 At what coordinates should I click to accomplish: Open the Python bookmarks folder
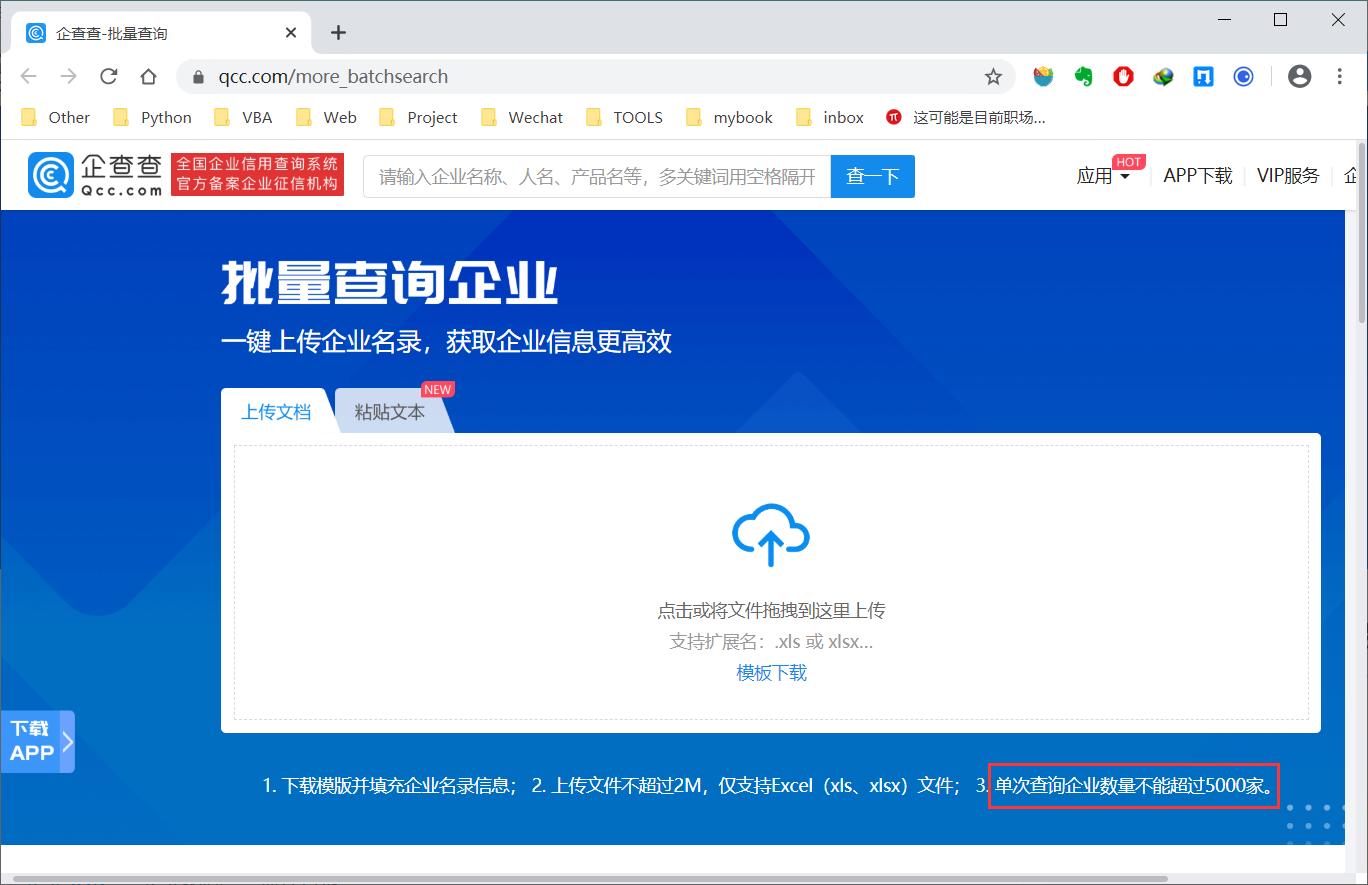pos(152,117)
